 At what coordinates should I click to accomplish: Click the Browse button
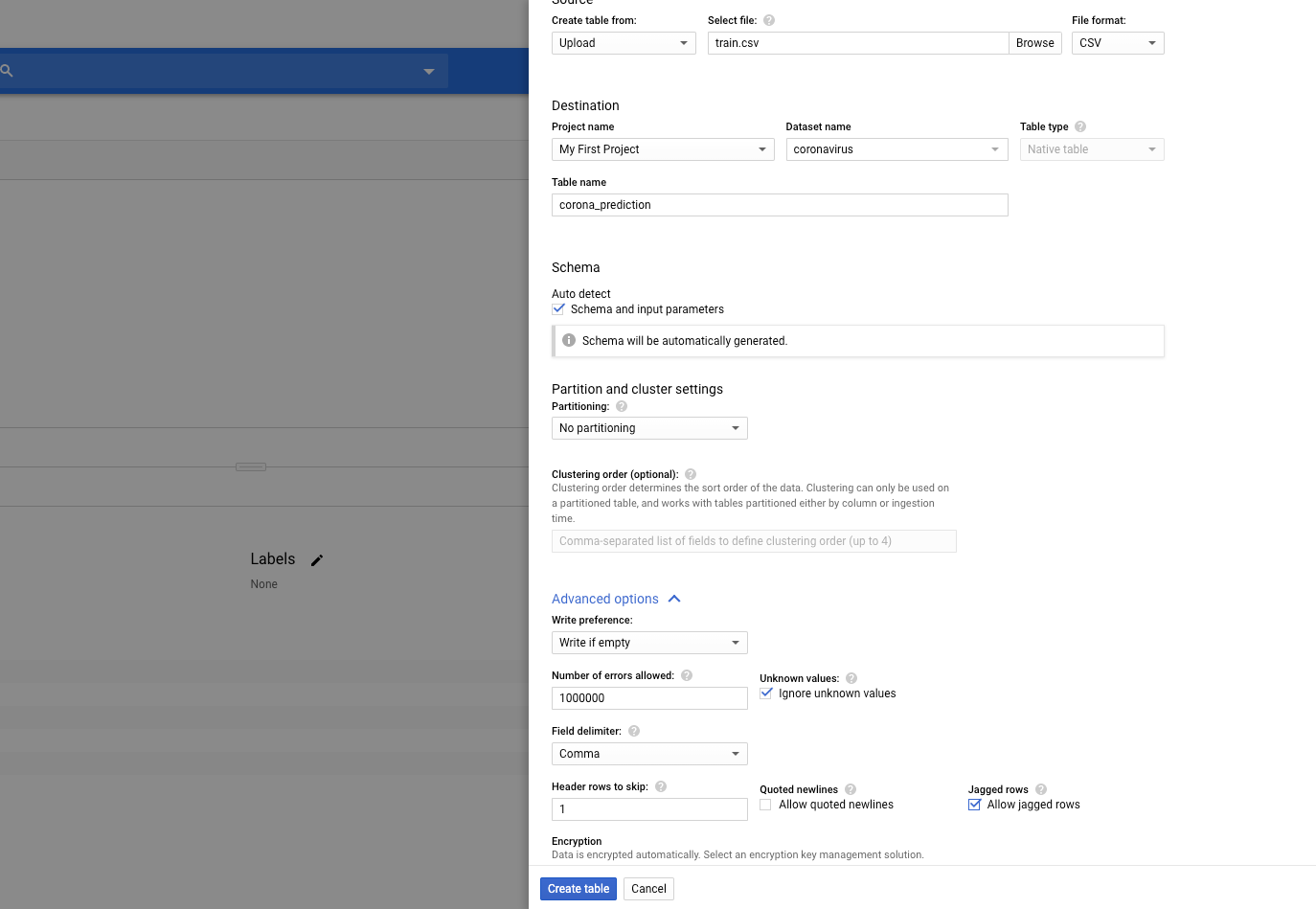[x=1035, y=43]
